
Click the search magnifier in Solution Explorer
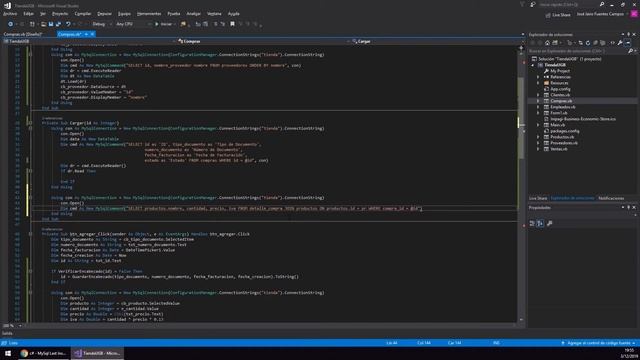pos(630,51)
